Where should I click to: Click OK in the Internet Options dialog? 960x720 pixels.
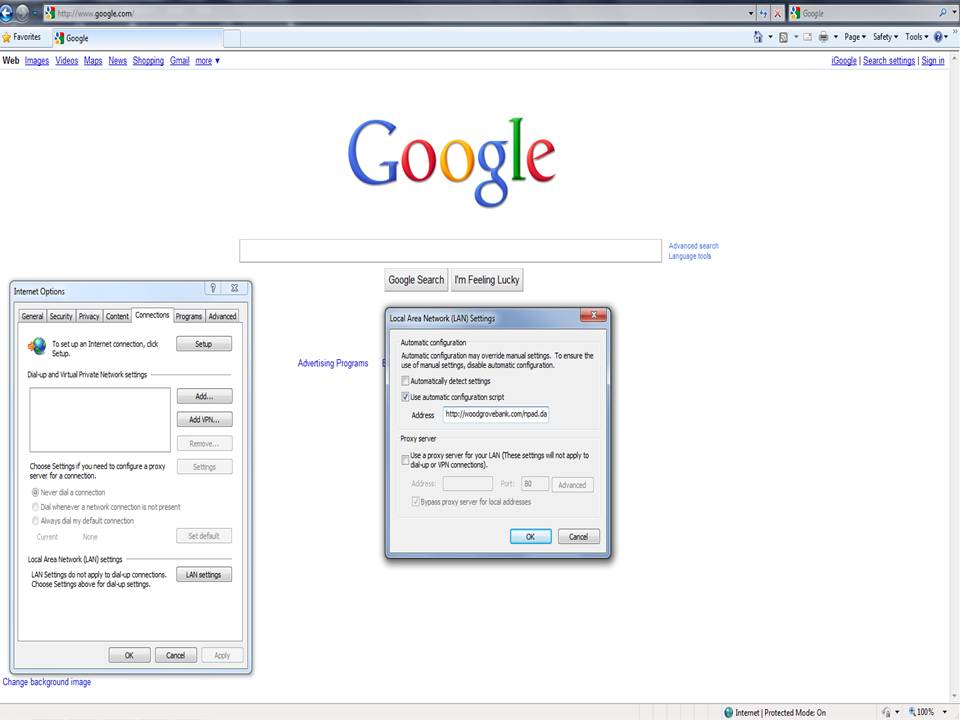[129, 655]
